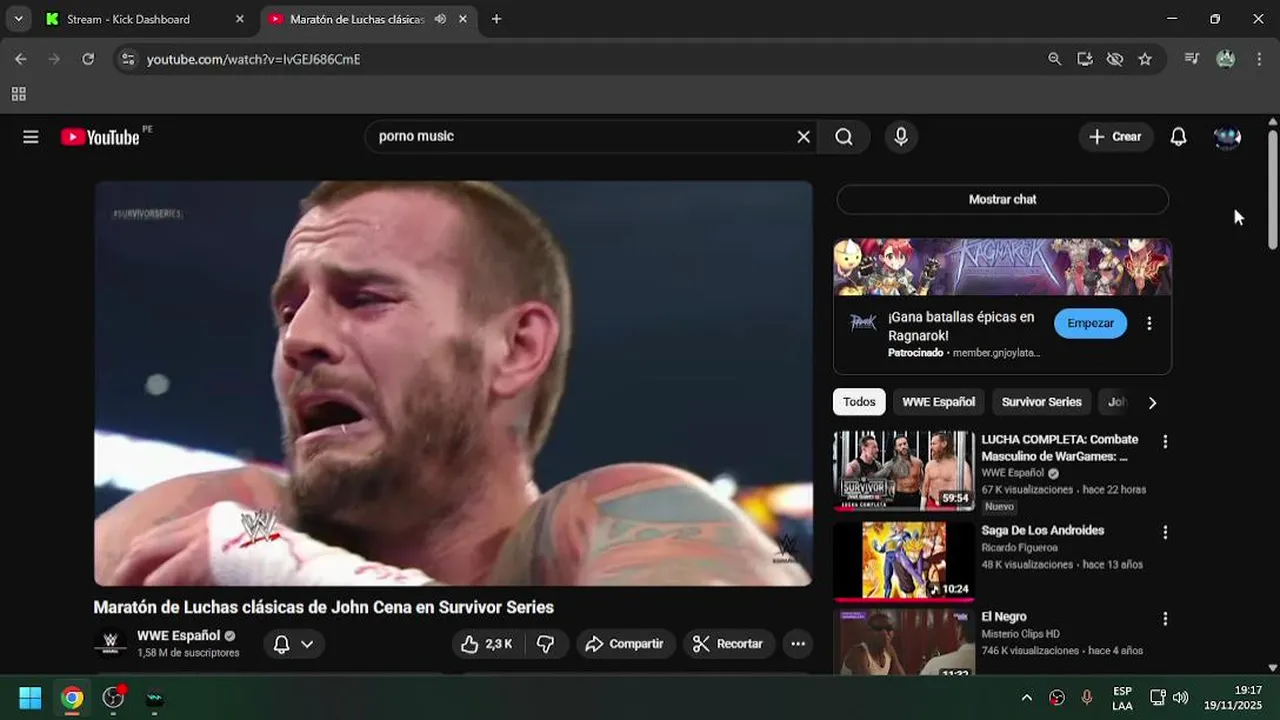Go back in browser history
This screenshot has height=720, width=1280.
(20, 59)
